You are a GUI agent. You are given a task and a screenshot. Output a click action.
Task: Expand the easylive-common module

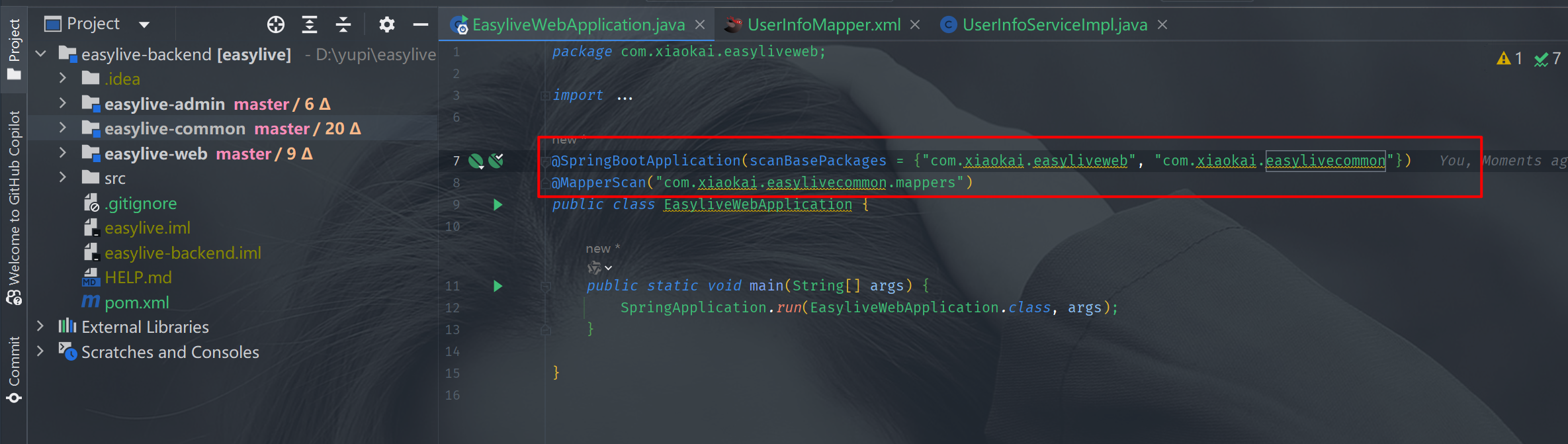tap(63, 128)
